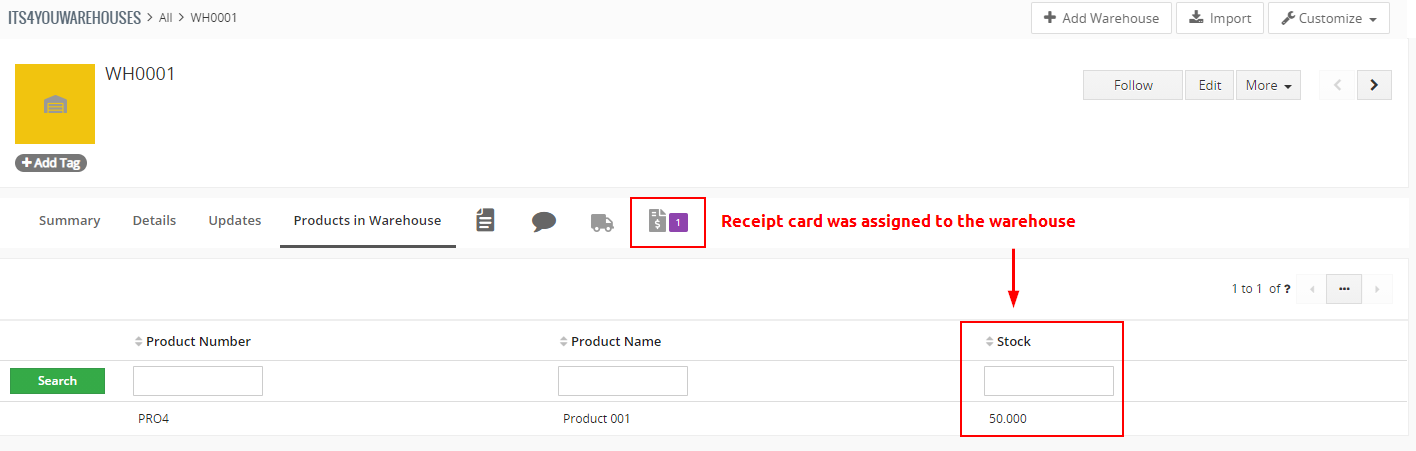Go to next warehouse record arrow
Screen dimensions: 1416x451
[1374, 85]
